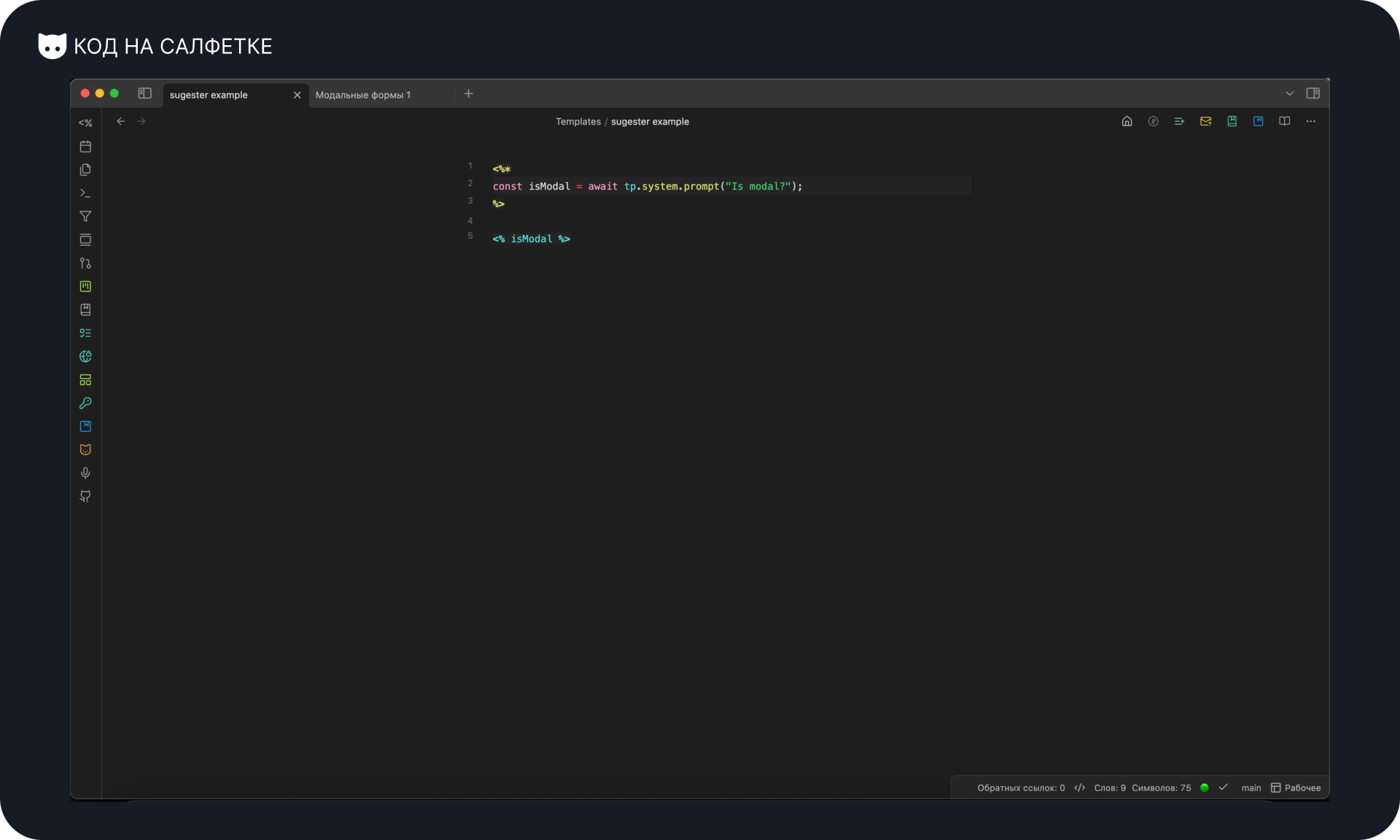Image resolution: width=1400 pixels, height=840 pixels.
Task: Click the closing %> tag on line 3
Action: [499, 204]
